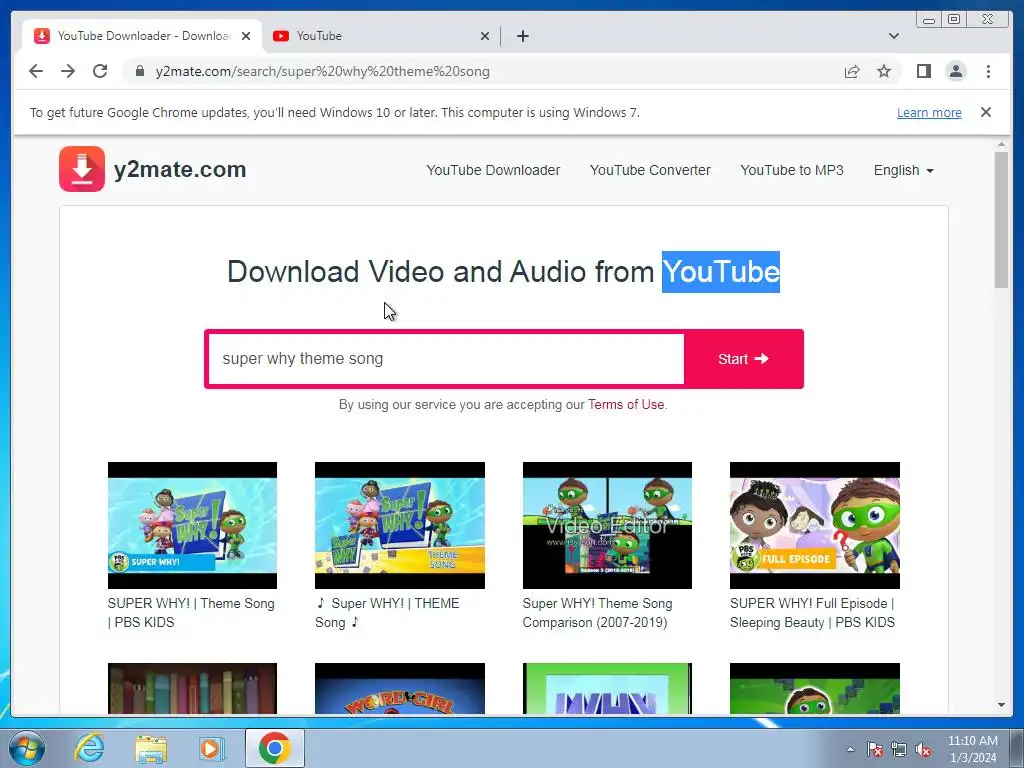Viewport: 1024px width, 768px height.
Task: Click the y2mate red download logo
Action: click(82, 169)
